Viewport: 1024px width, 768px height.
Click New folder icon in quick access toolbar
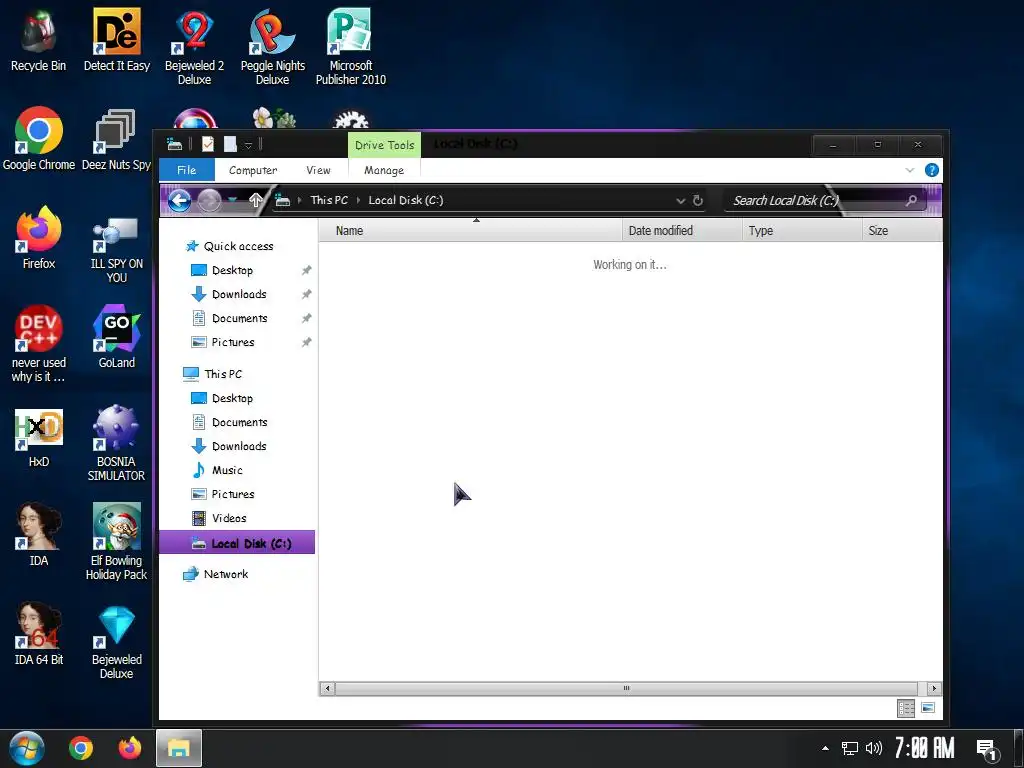[230, 144]
